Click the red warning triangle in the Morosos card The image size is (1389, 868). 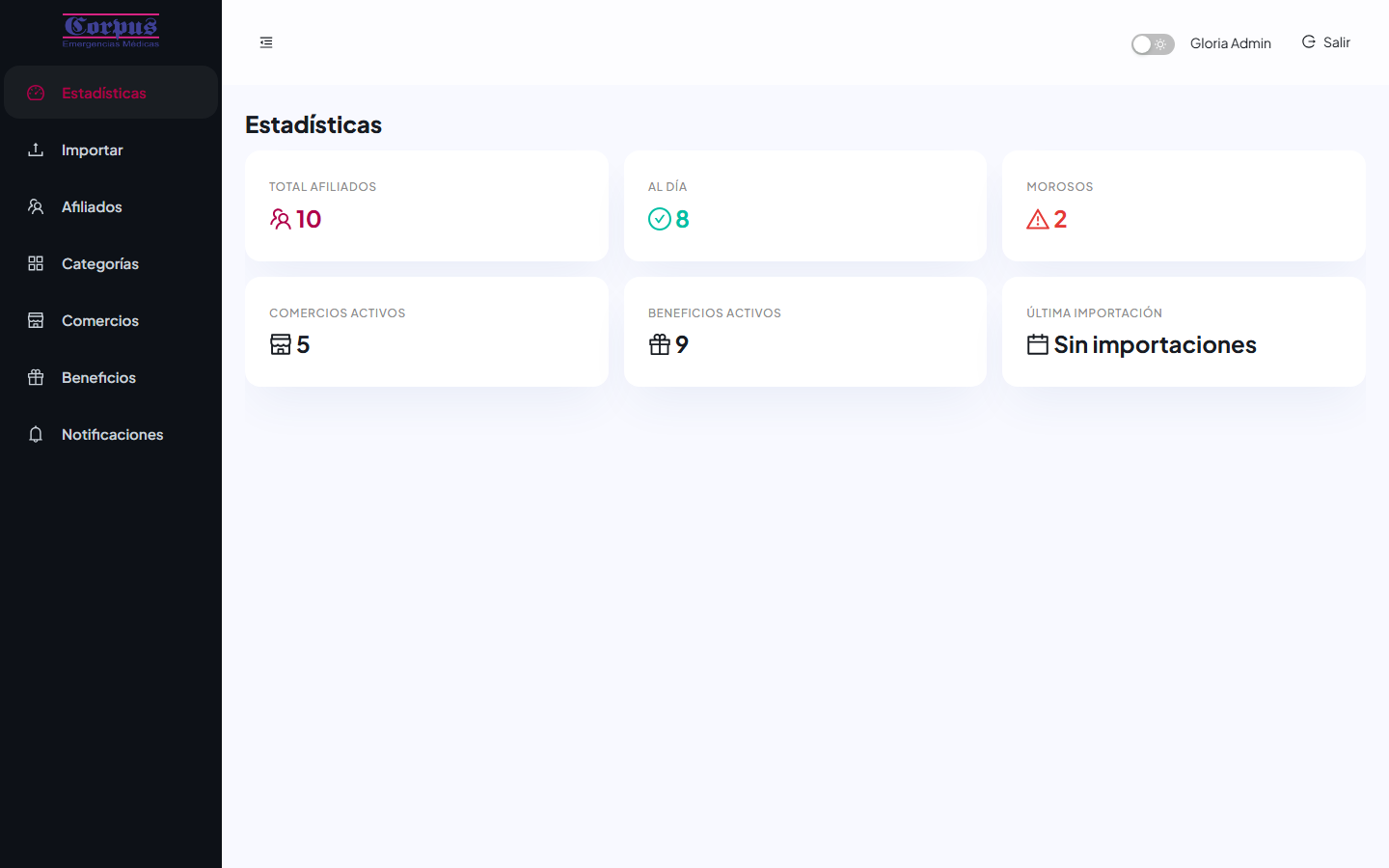(x=1038, y=219)
